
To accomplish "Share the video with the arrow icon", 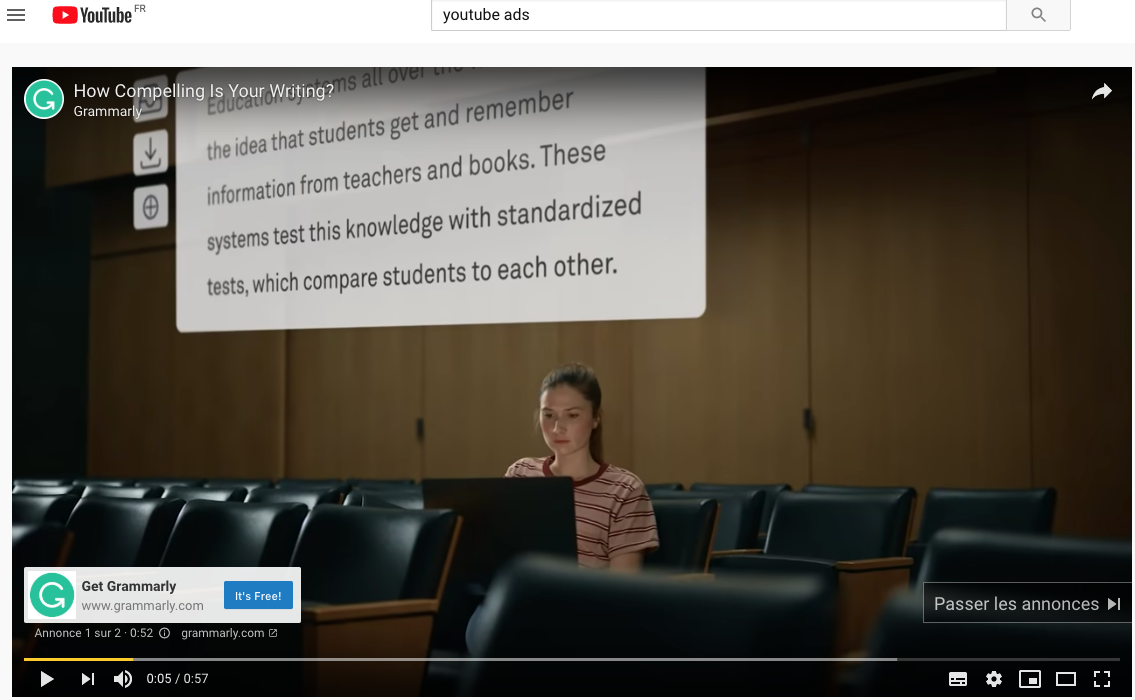I will pyautogui.click(x=1102, y=91).
